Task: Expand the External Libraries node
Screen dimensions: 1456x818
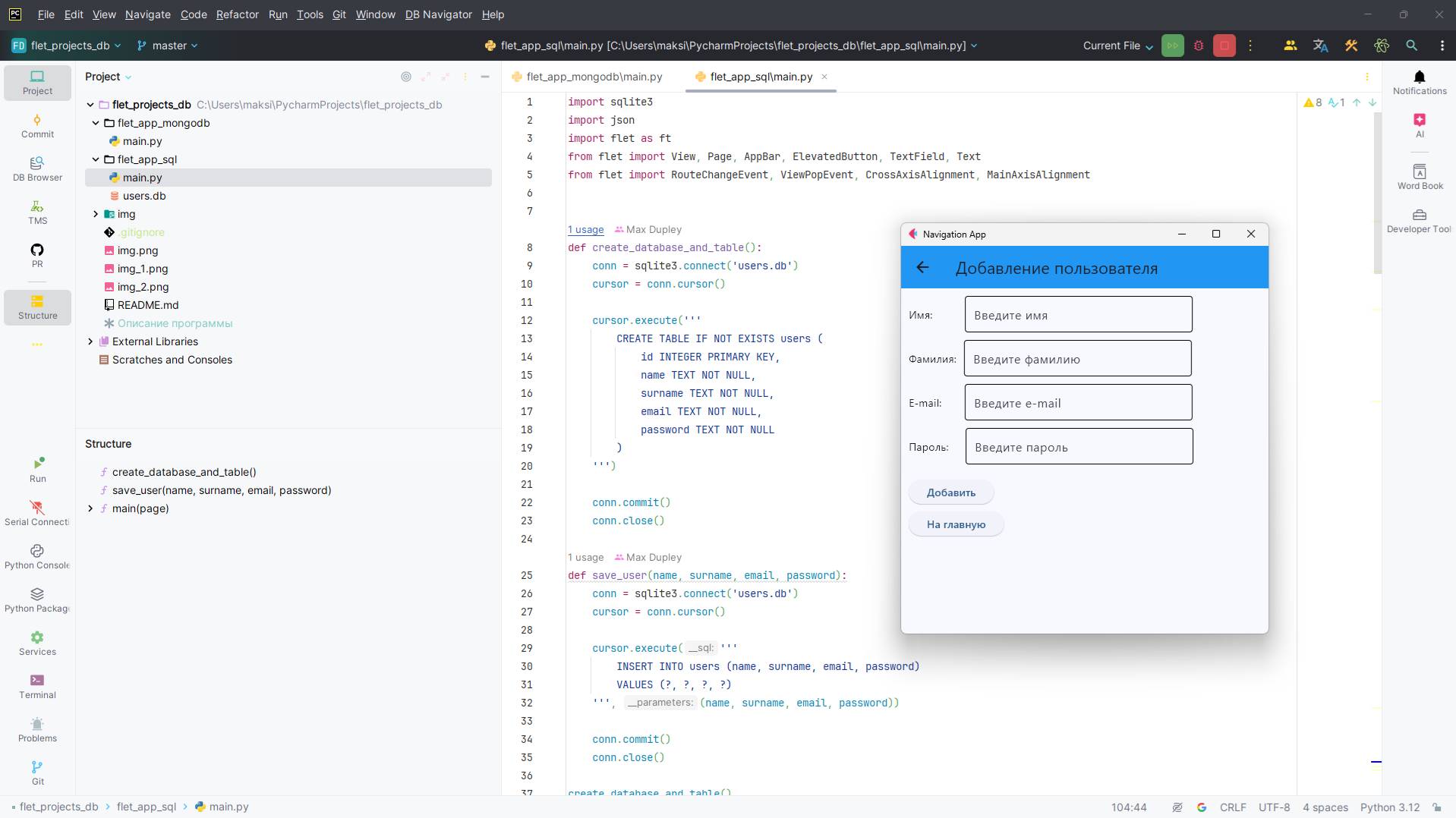Action: [x=89, y=341]
